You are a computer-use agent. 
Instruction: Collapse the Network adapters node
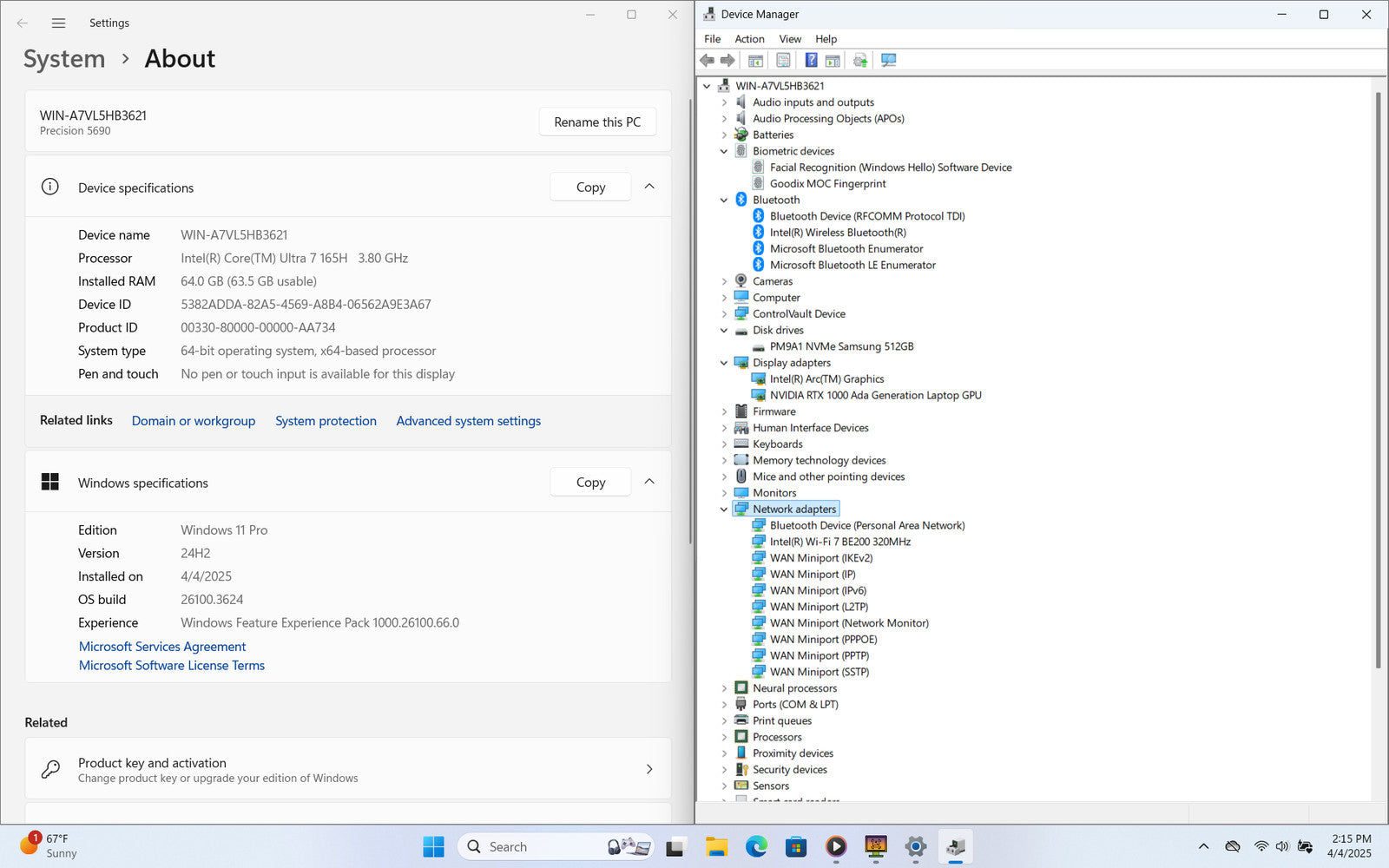(x=724, y=510)
